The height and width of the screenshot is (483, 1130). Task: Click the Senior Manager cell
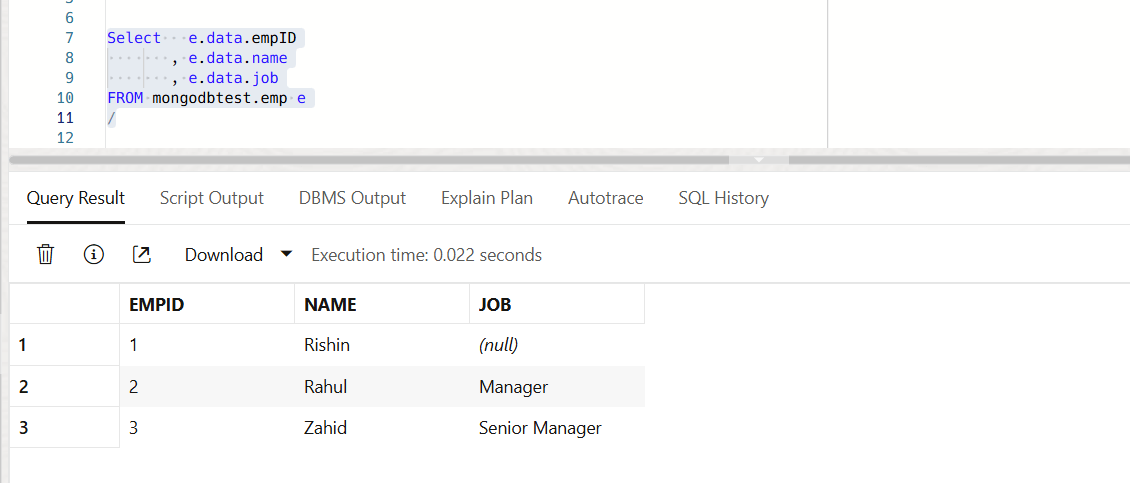pos(540,428)
